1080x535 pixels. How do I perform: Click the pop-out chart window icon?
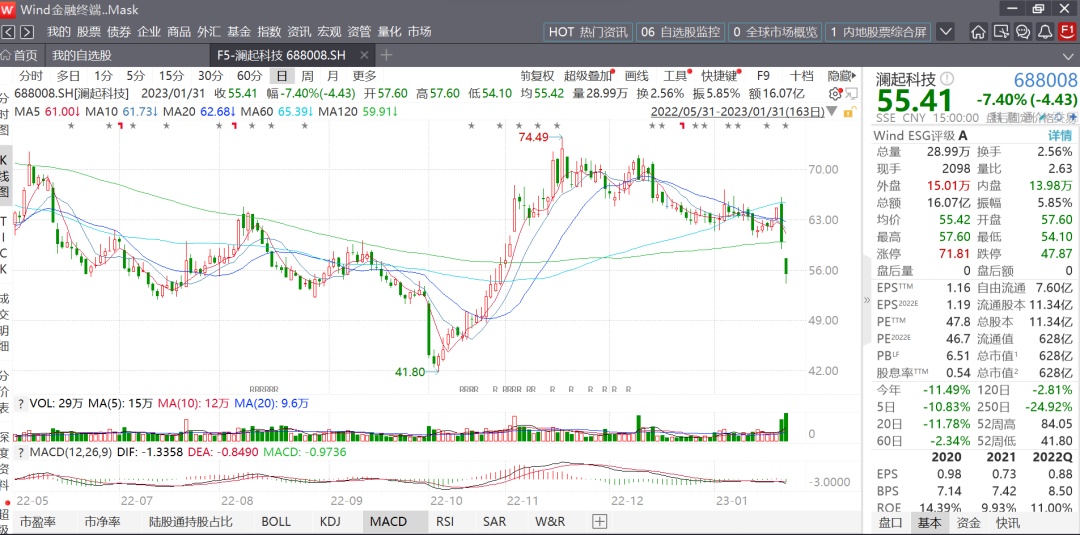click(x=851, y=94)
